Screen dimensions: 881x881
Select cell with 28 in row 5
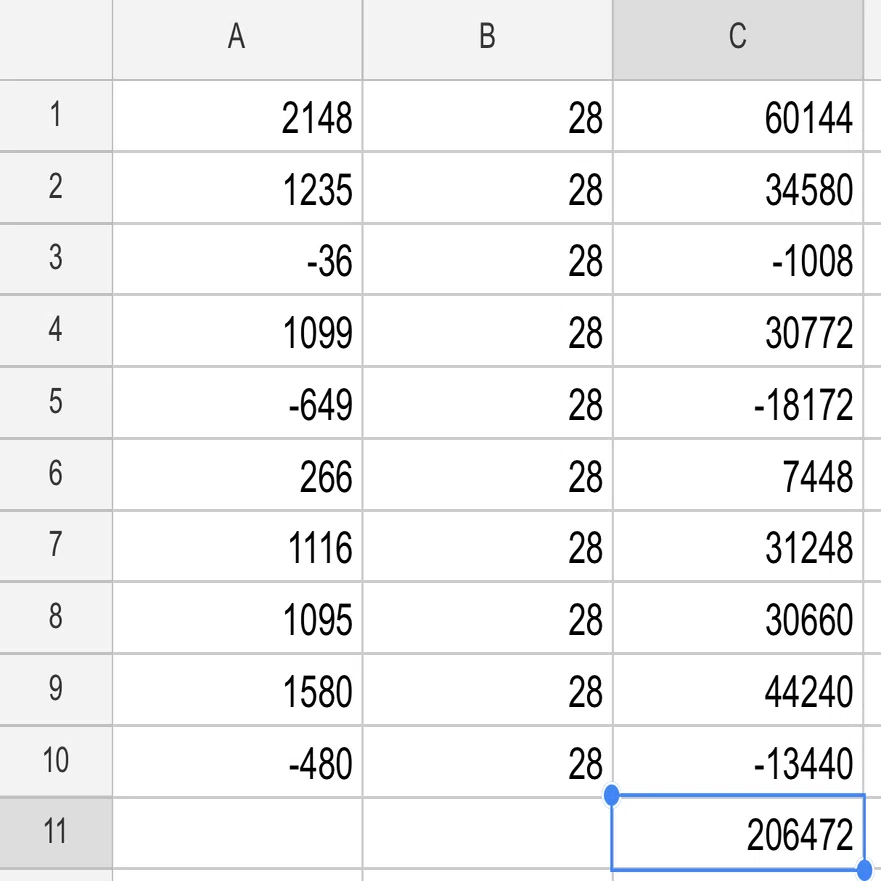[487, 402]
